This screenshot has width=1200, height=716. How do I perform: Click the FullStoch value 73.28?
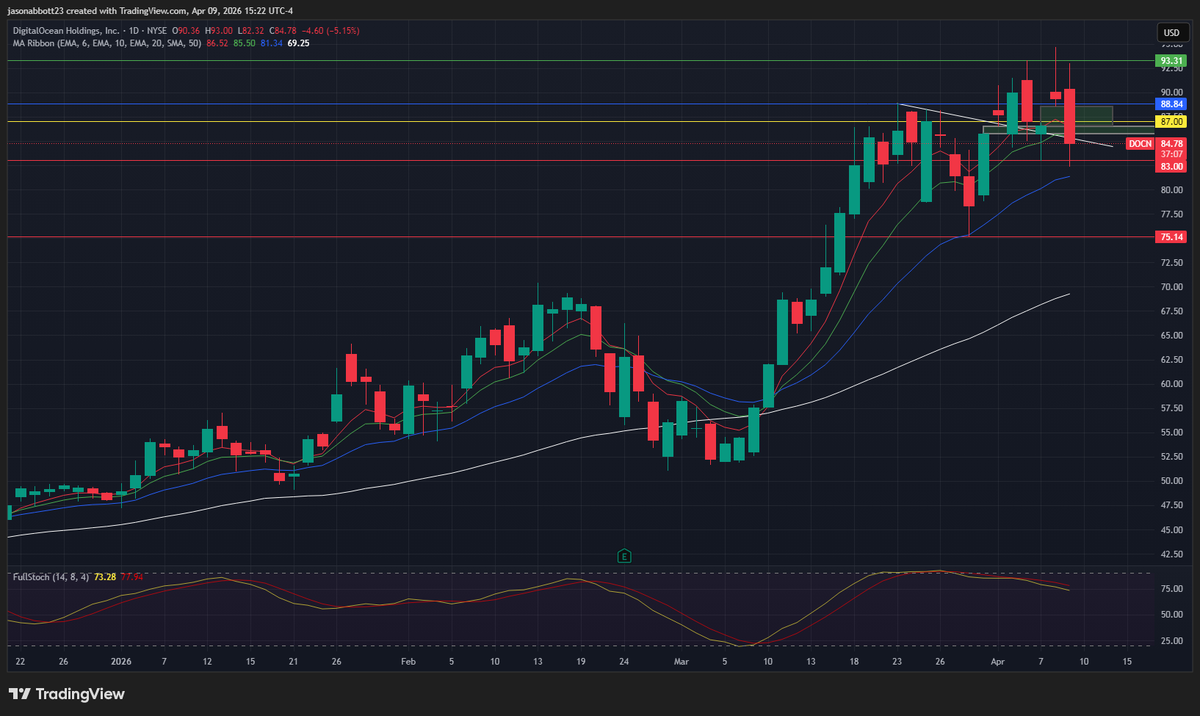pyautogui.click(x=105, y=577)
